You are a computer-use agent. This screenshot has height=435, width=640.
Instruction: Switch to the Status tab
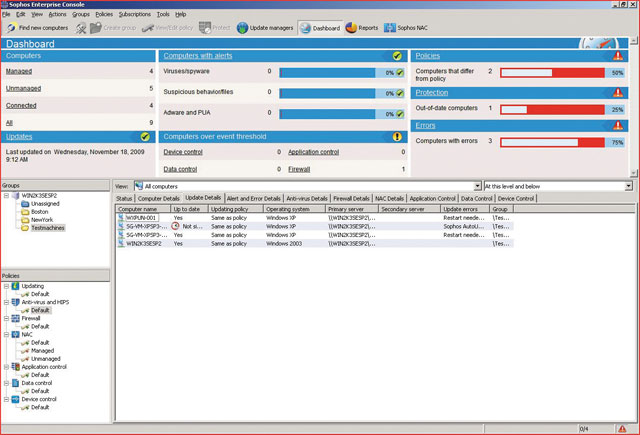(x=124, y=198)
